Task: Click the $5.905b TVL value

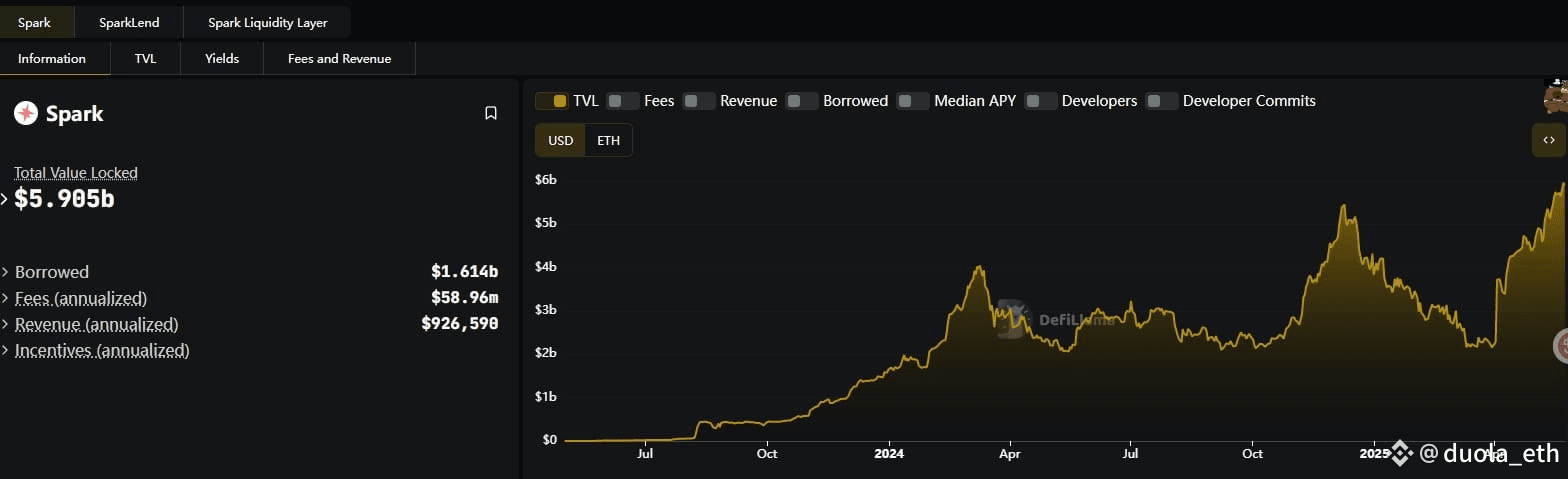Action: (x=64, y=199)
